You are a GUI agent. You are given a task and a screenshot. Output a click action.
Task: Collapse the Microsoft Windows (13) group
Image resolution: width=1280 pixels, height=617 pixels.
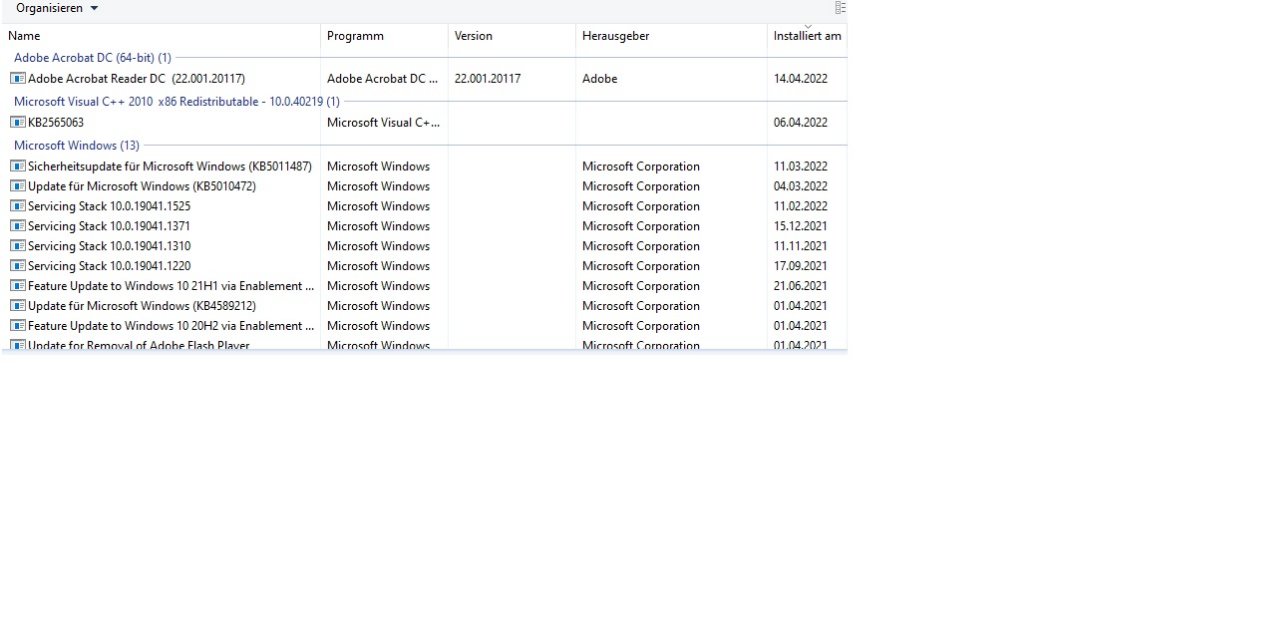pos(76,146)
